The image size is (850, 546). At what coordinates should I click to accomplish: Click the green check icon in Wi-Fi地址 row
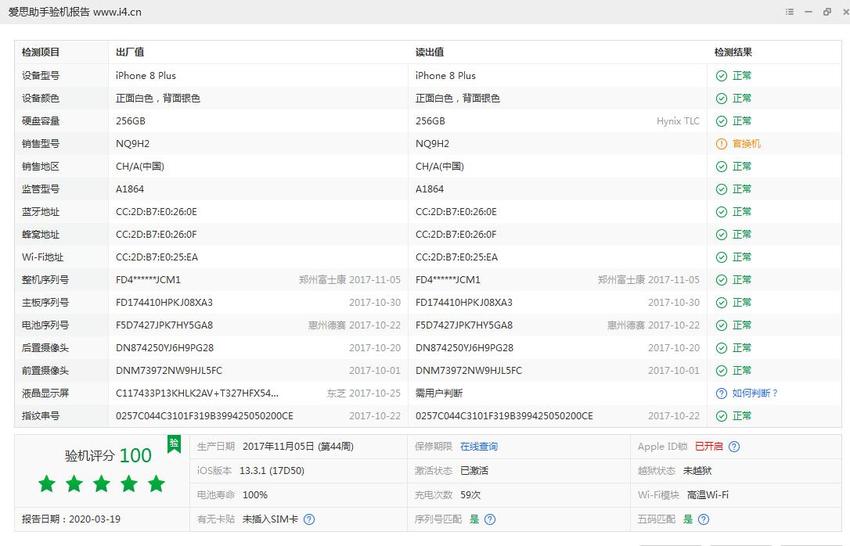tap(721, 258)
